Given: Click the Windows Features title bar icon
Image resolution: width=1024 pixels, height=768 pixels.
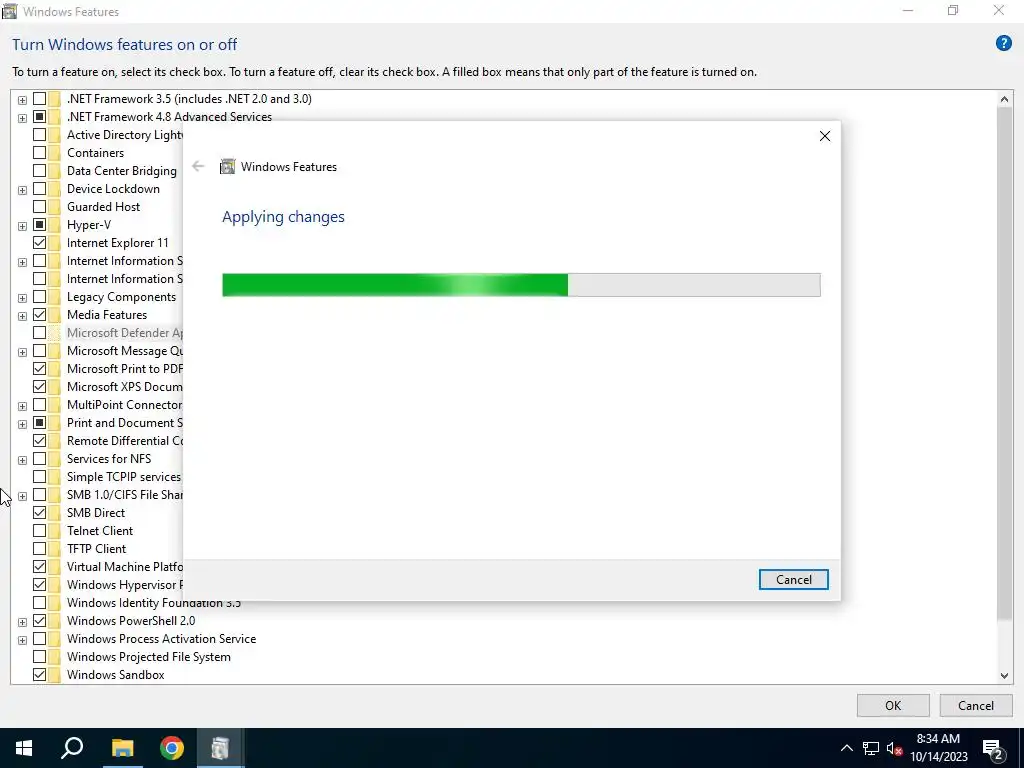Looking at the screenshot, I should tap(9, 11).
